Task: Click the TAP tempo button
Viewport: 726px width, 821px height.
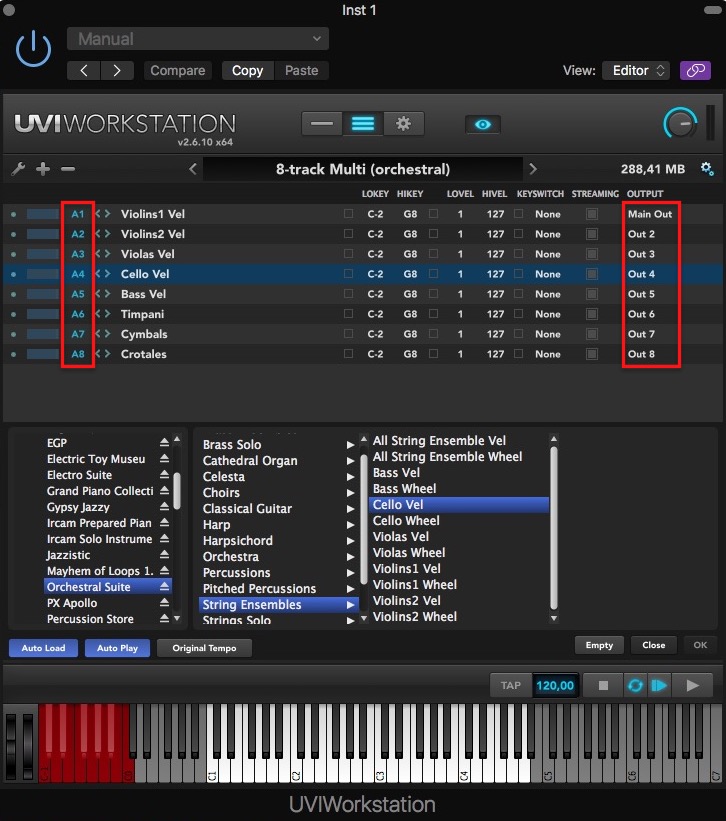Action: [x=510, y=685]
